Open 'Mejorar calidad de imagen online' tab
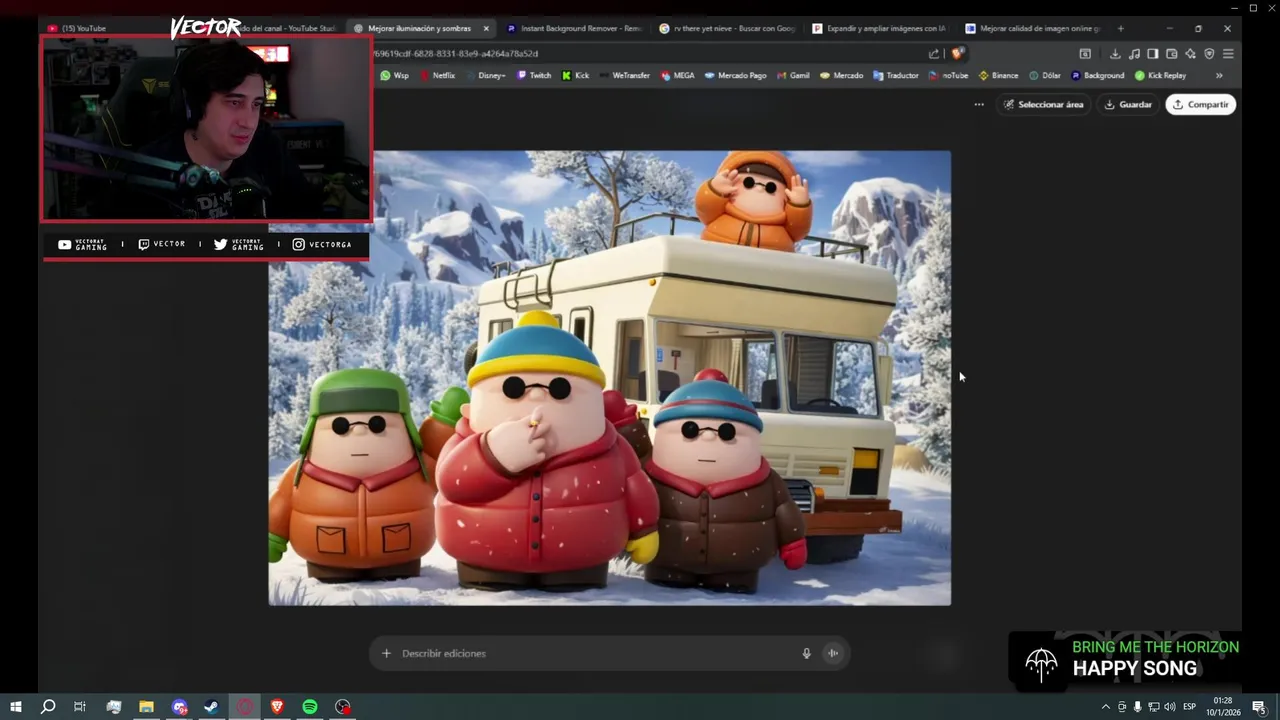1280x720 pixels. tap(1033, 28)
